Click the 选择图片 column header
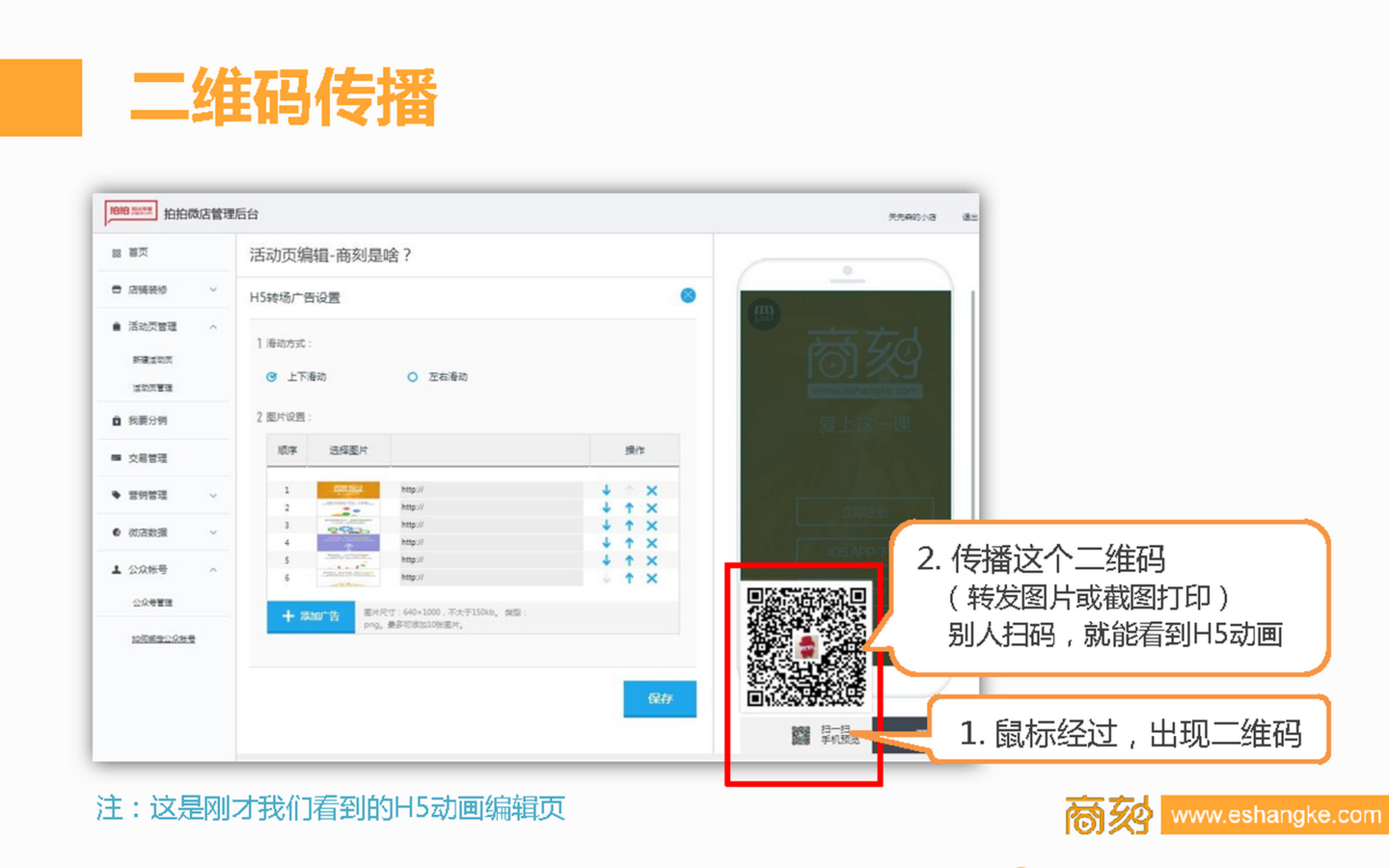Viewport: 1389px width, 868px height. (348, 450)
